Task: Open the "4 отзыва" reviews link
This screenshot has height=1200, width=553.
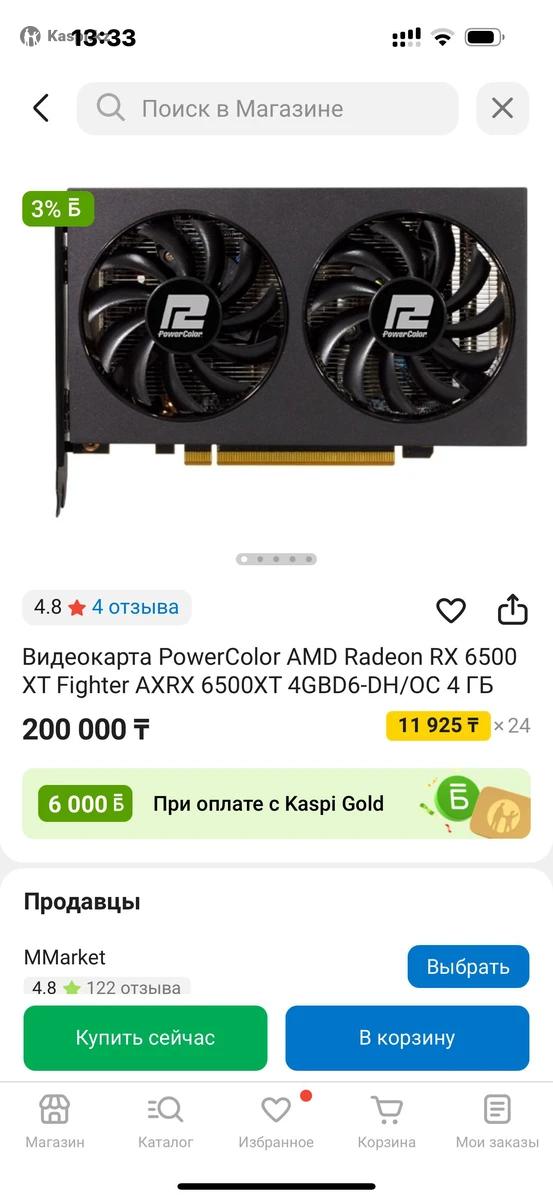Action: (135, 607)
